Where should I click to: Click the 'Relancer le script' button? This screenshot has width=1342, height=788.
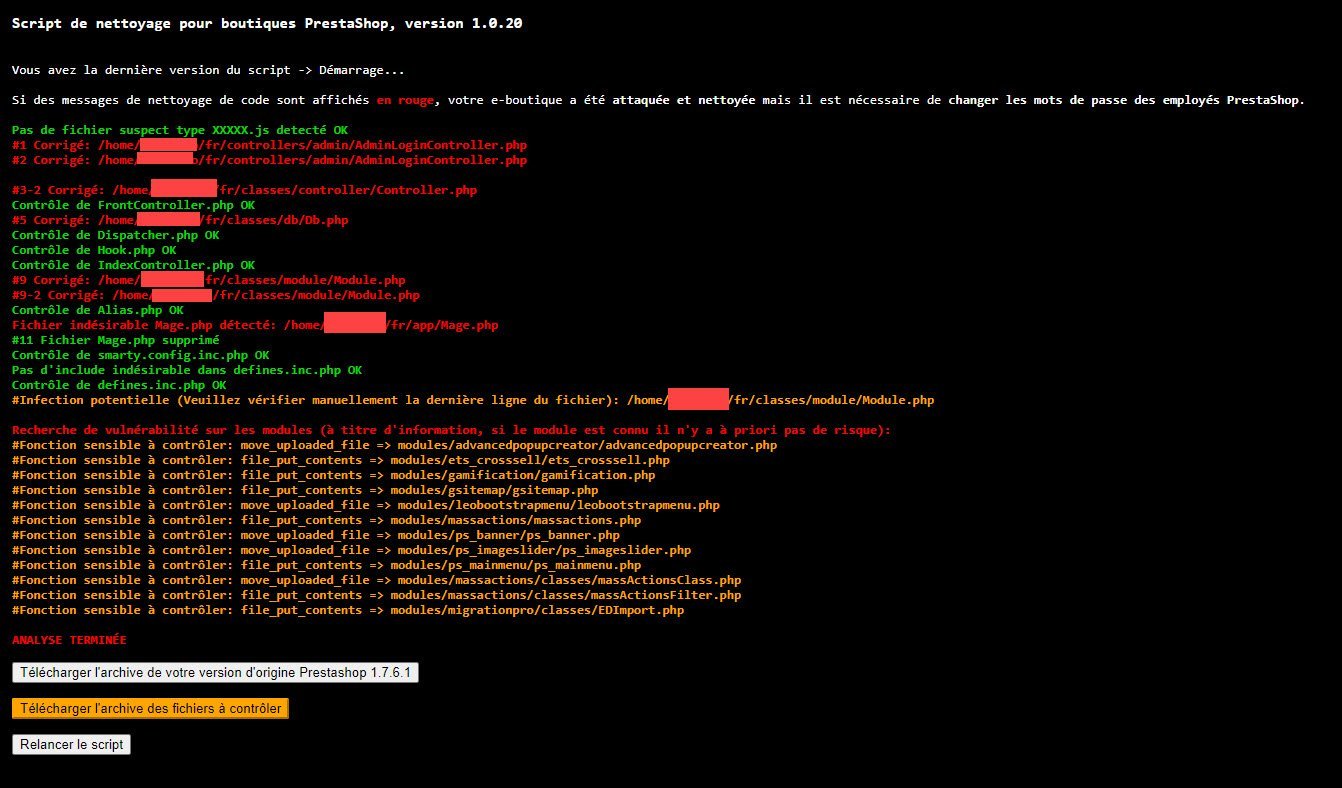click(x=71, y=745)
